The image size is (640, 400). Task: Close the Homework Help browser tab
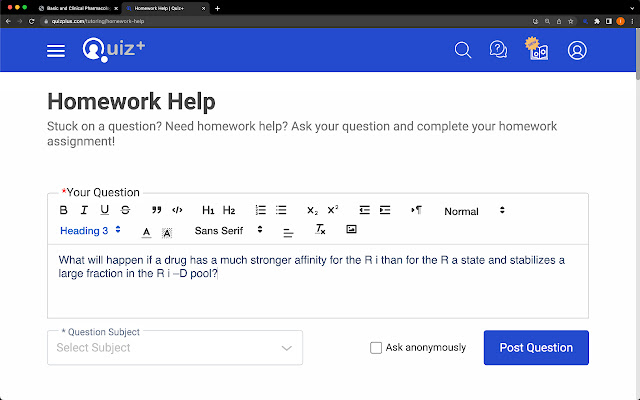point(204,8)
